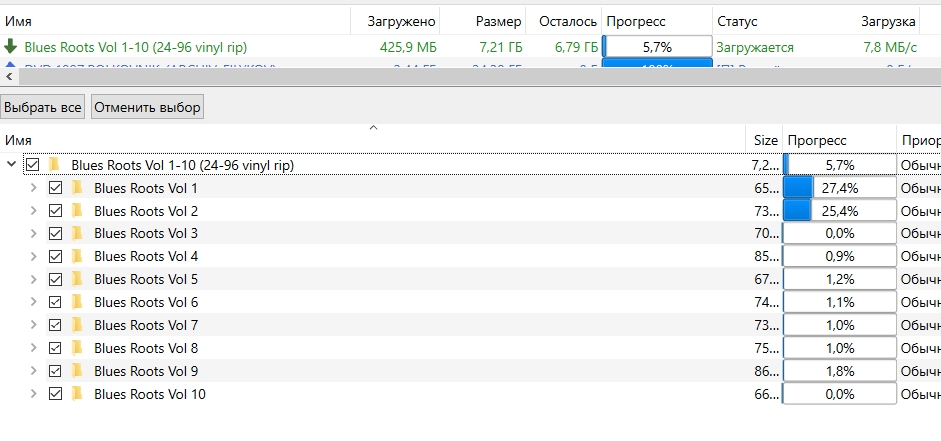
Task: Toggle Blues Roots Vol 7 checkbox
Action: pyautogui.click(x=55, y=325)
